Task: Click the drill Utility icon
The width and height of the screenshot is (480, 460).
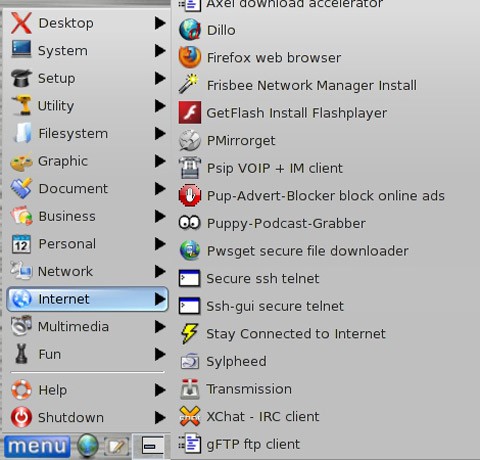Action: [21, 105]
